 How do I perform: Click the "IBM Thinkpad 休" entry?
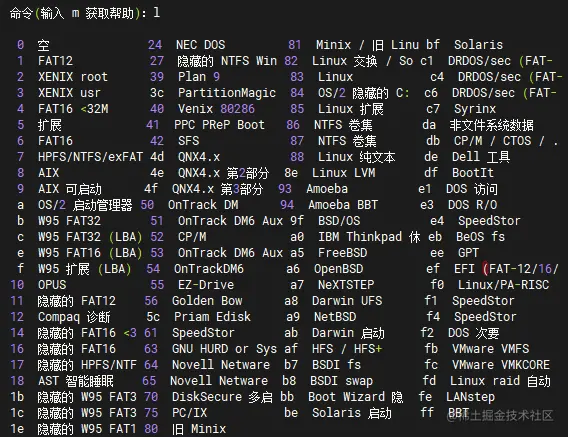(x=369, y=237)
